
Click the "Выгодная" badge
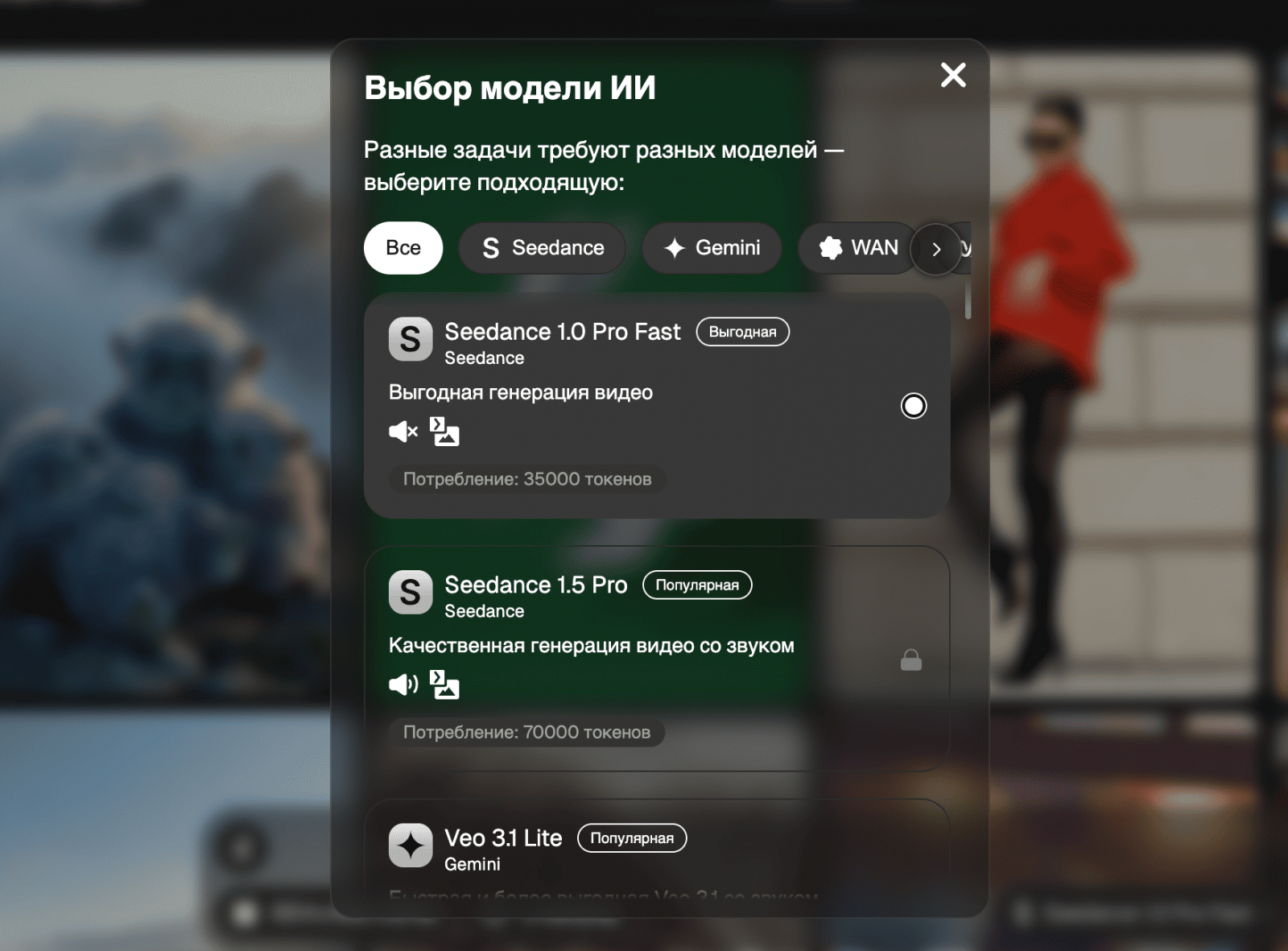click(x=743, y=332)
